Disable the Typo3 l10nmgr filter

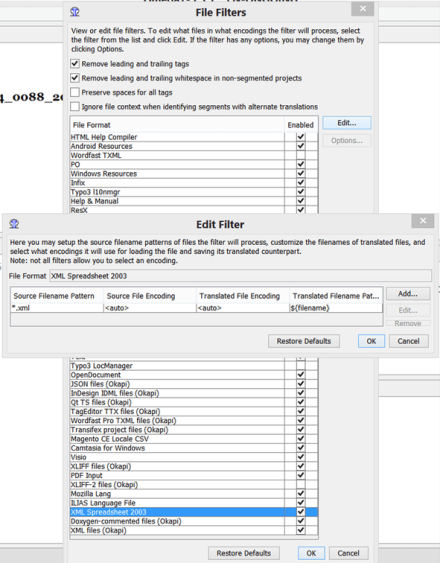coord(301,192)
